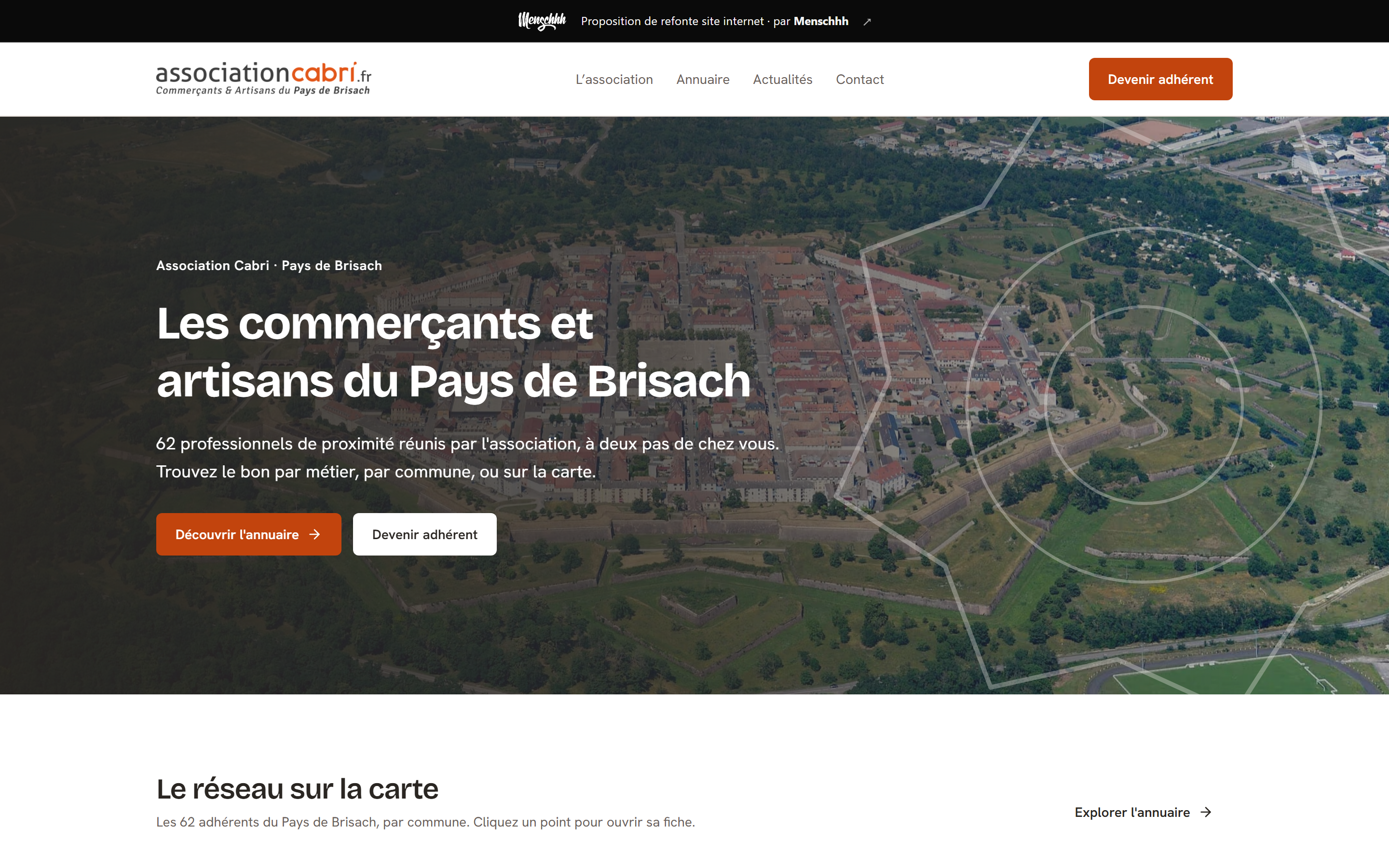Open the Actualités menu item
1389x868 pixels.
click(782, 79)
